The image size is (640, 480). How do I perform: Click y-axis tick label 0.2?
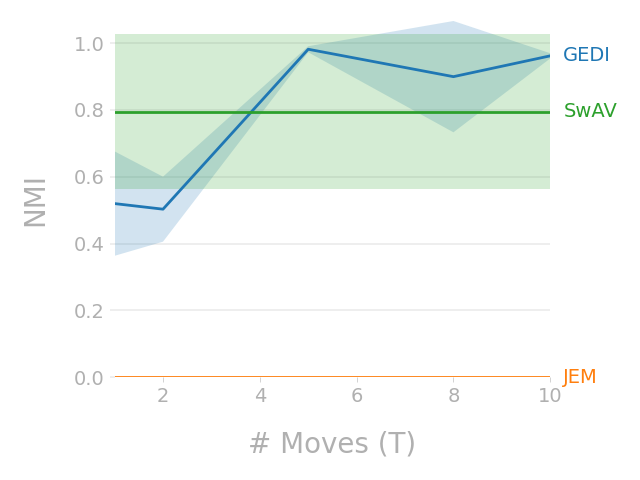(x=89, y=311)
